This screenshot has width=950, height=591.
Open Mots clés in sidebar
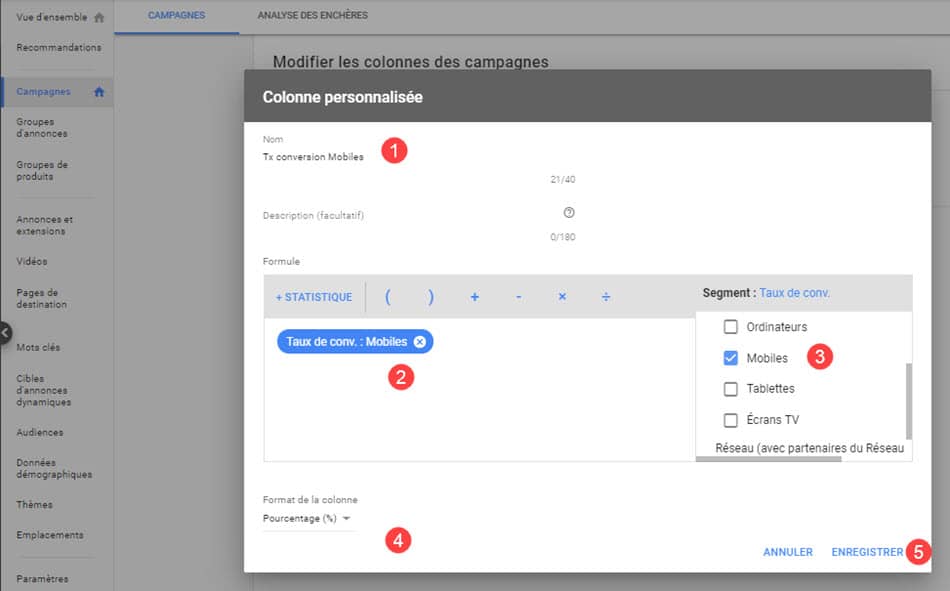point(38,347)
